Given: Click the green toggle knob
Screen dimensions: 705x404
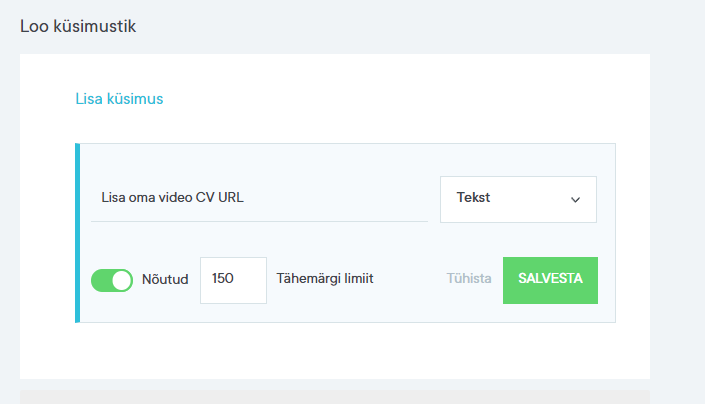Looking at the screenshot, I should point(122,280).
